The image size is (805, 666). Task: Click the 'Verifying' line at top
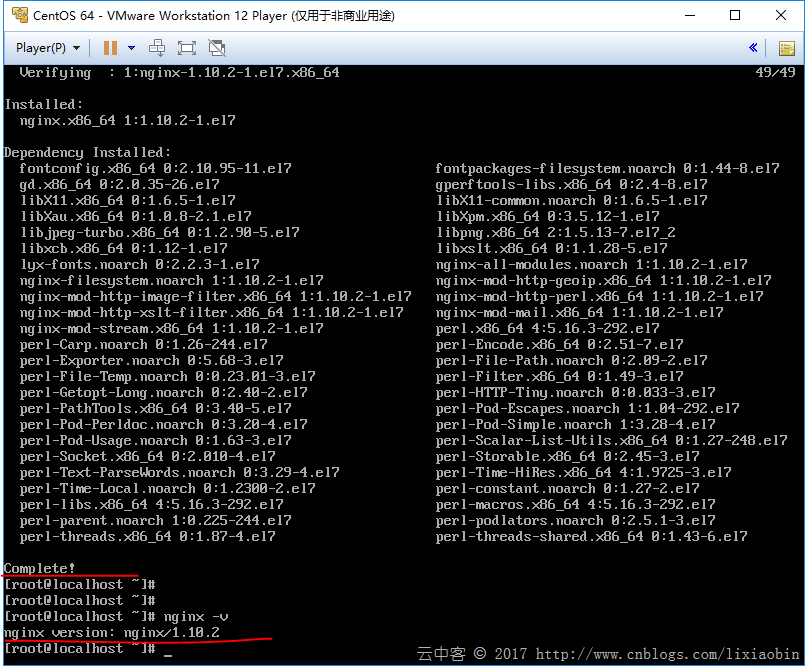tap(179, 72)
